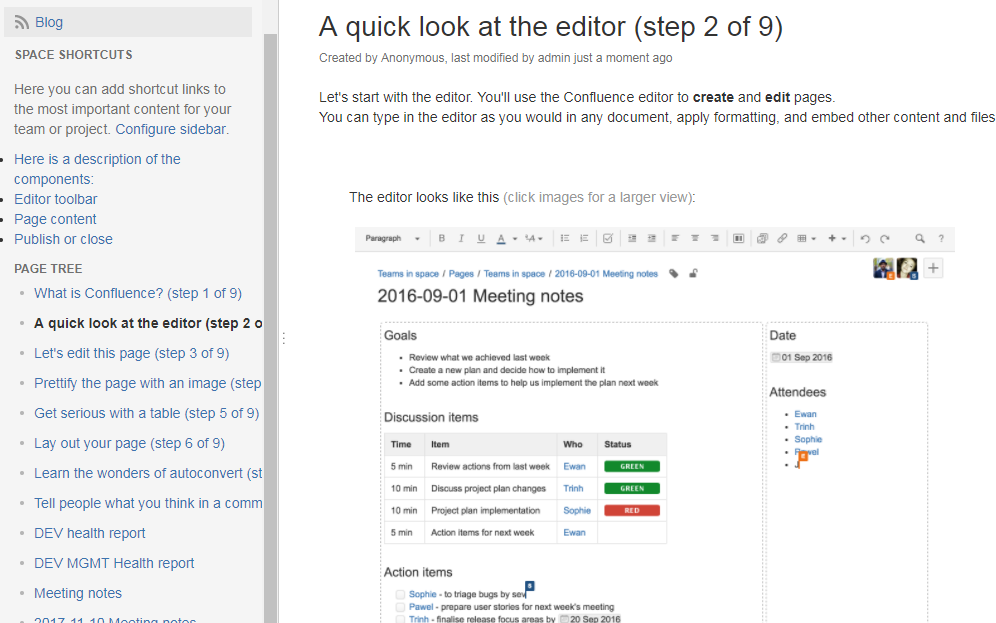Open the Publish or close shortcut link
Screen dimensions: 996x623
point(64,239)
